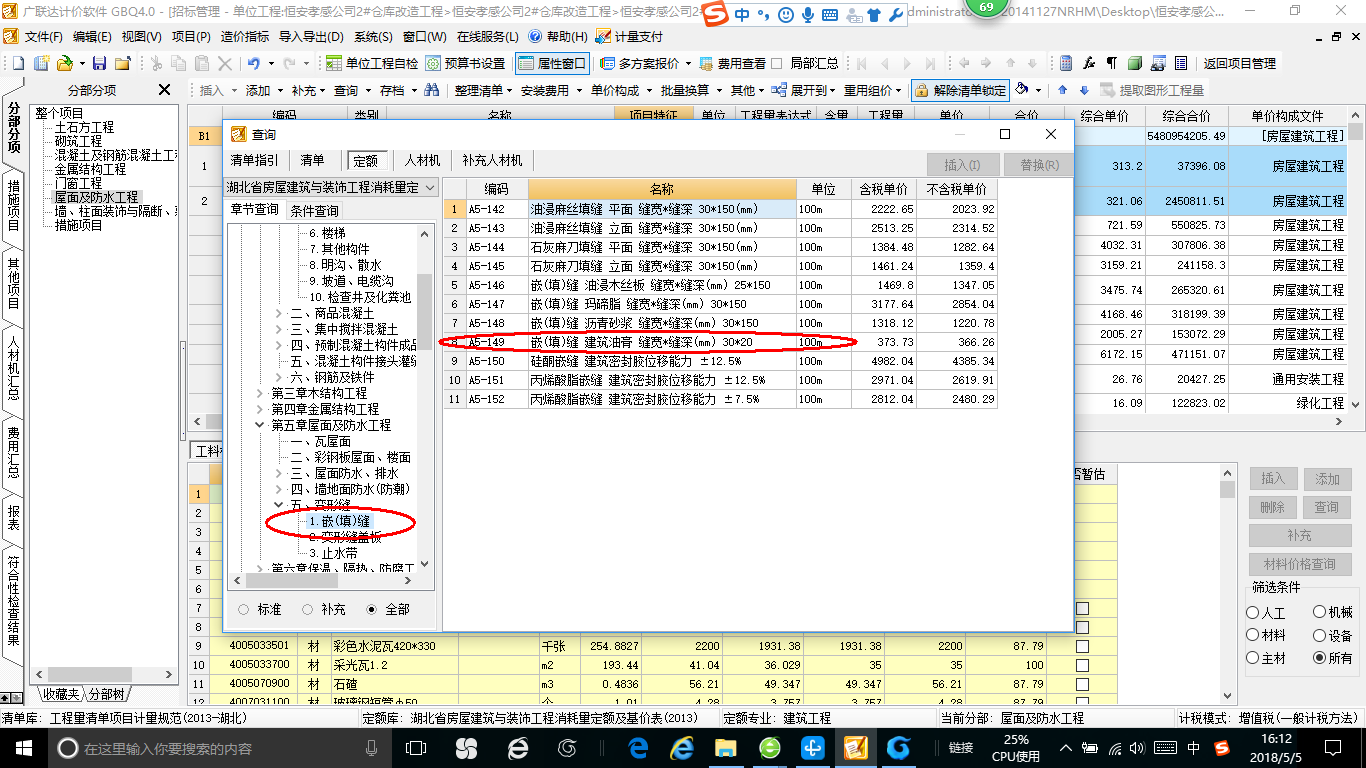The image size is (1366, 768).
Task: Click the fx formula icon
Action: (1089, 63)
